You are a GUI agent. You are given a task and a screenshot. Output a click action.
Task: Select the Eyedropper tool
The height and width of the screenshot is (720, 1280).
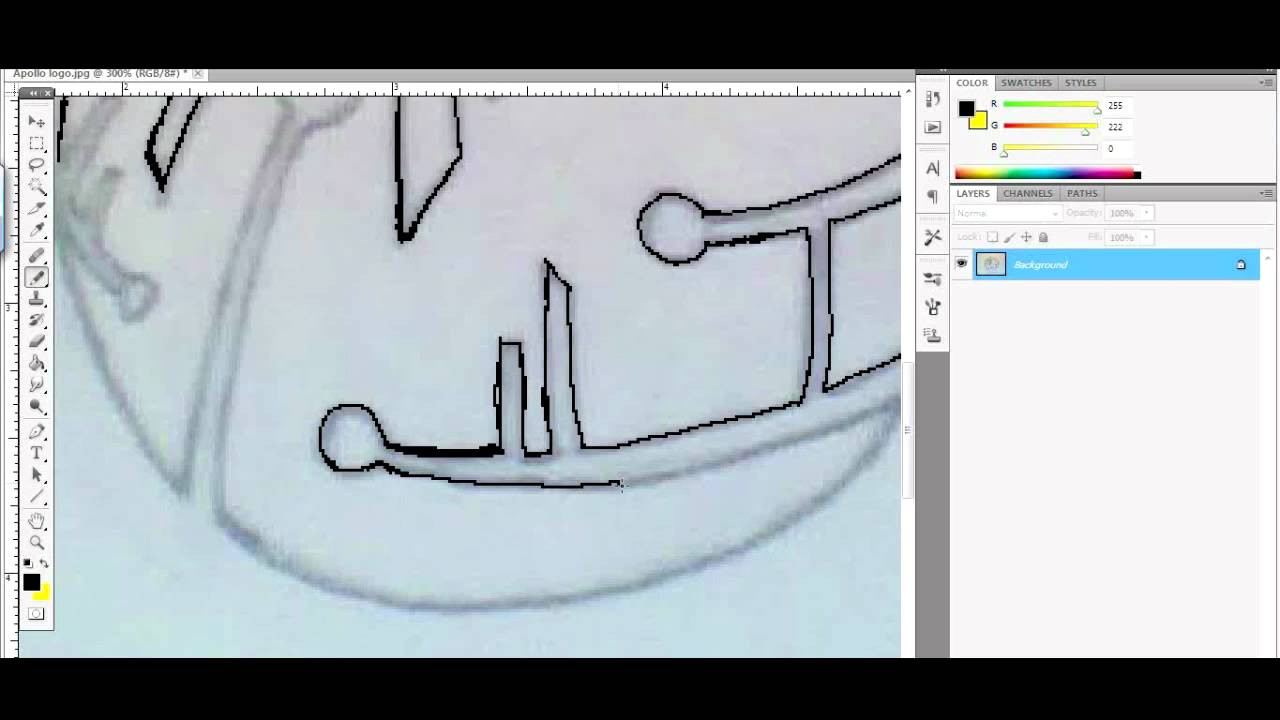click(x=37, y=231)
